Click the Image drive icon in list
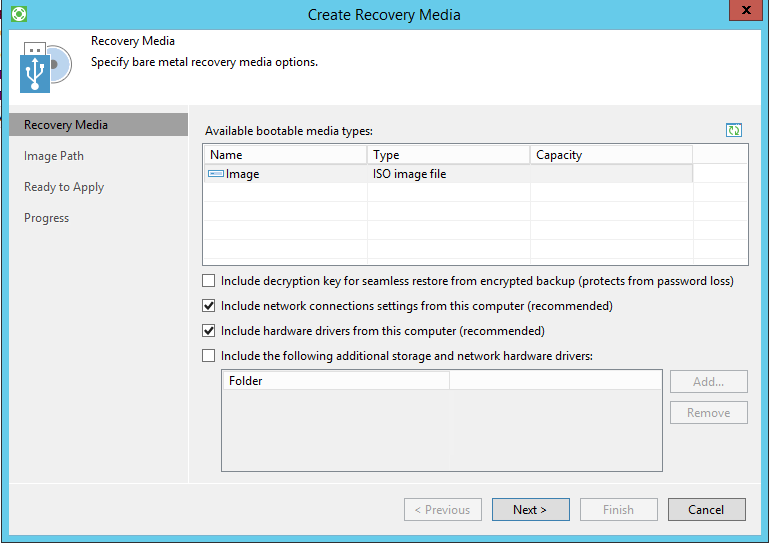 pyautogui.click(x=216, y=174)
